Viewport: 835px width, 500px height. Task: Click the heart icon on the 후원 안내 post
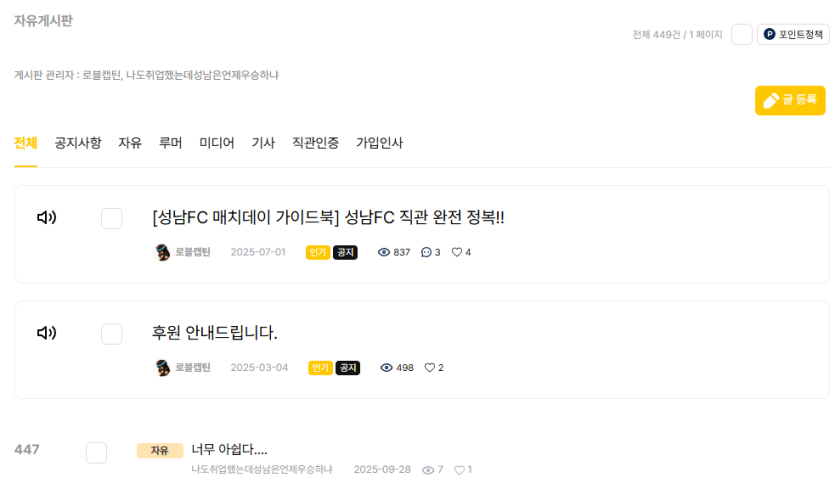point(429,368)
